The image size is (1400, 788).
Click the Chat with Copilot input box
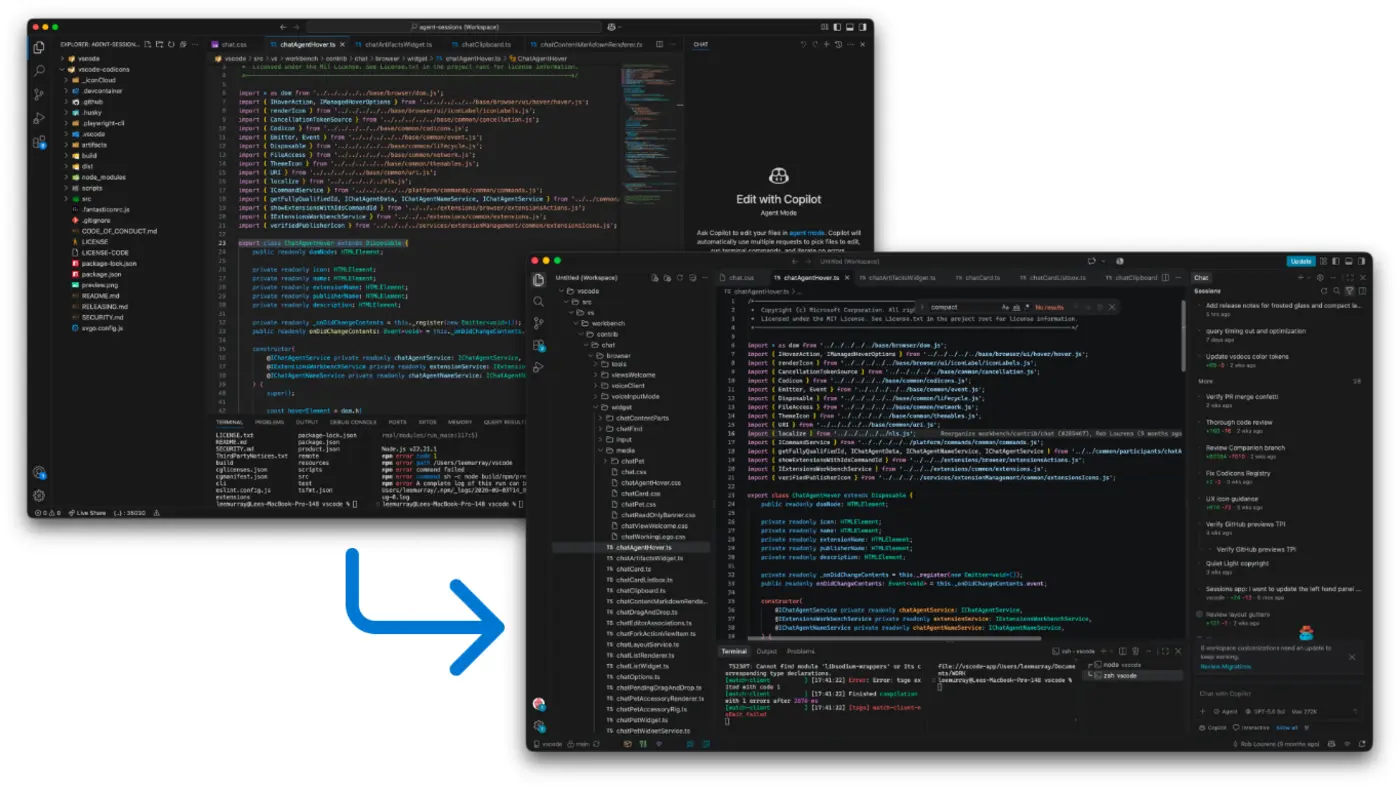click(1279, 694)
